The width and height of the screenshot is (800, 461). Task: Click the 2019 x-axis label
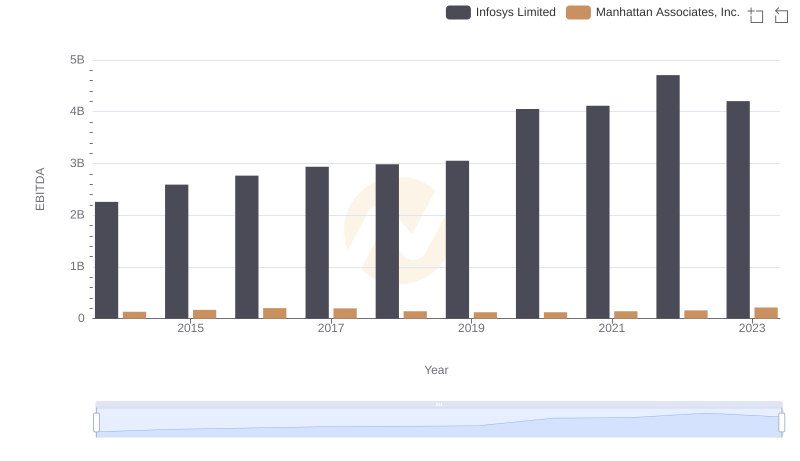tap(471, 328)
